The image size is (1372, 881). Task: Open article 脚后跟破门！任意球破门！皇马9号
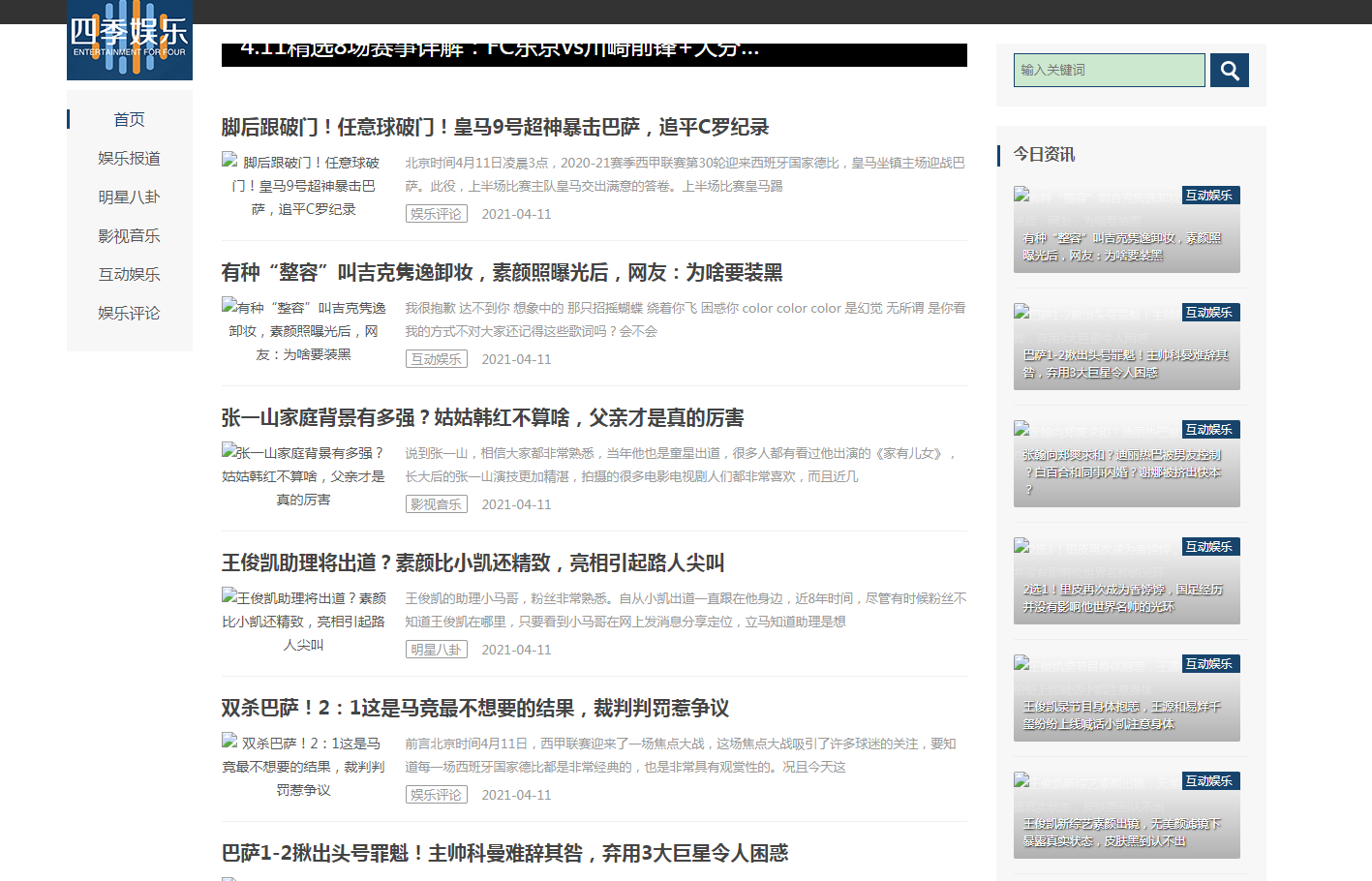[495, 127]
